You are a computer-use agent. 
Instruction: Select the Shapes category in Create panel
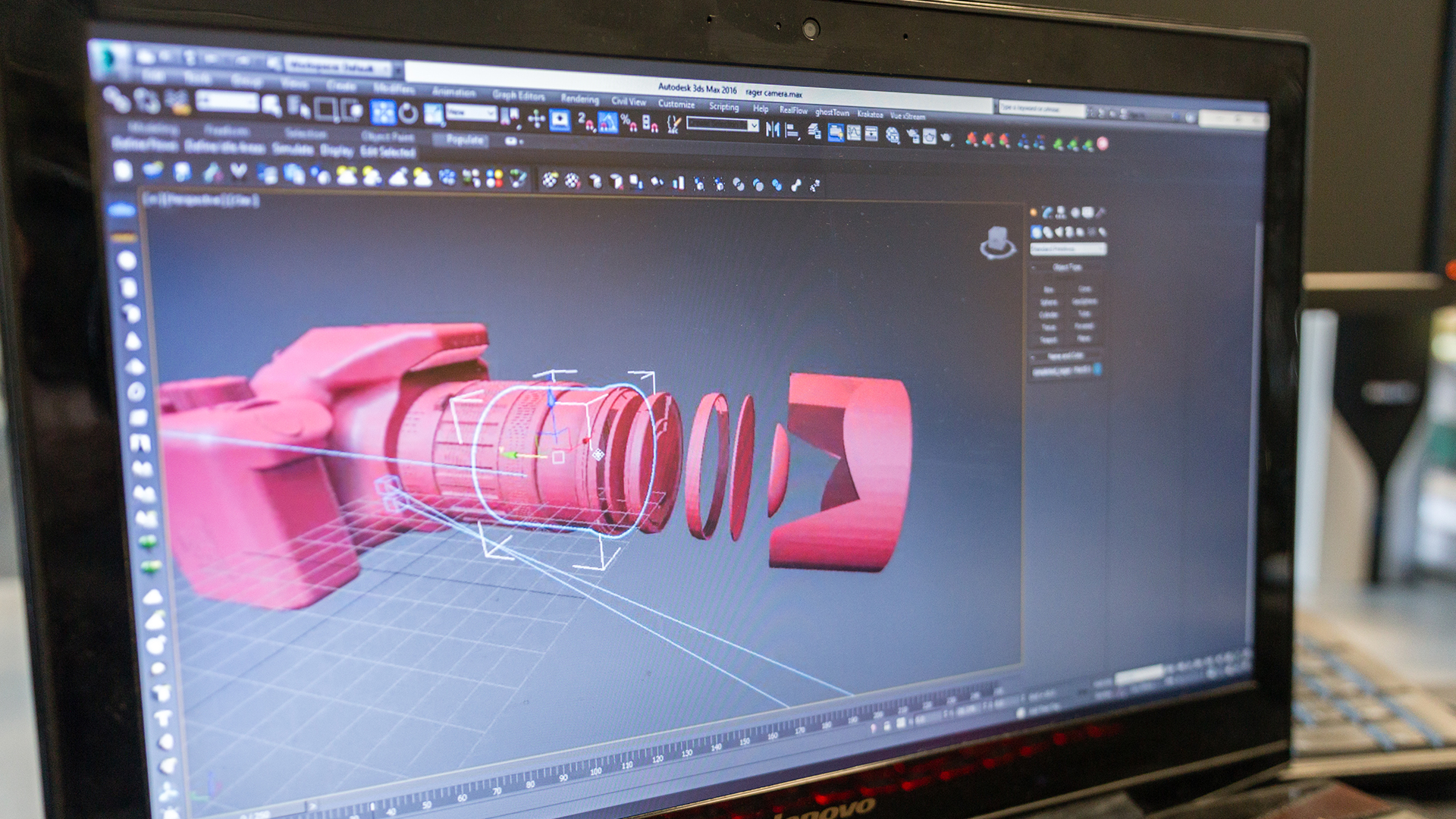point(1047,232)
